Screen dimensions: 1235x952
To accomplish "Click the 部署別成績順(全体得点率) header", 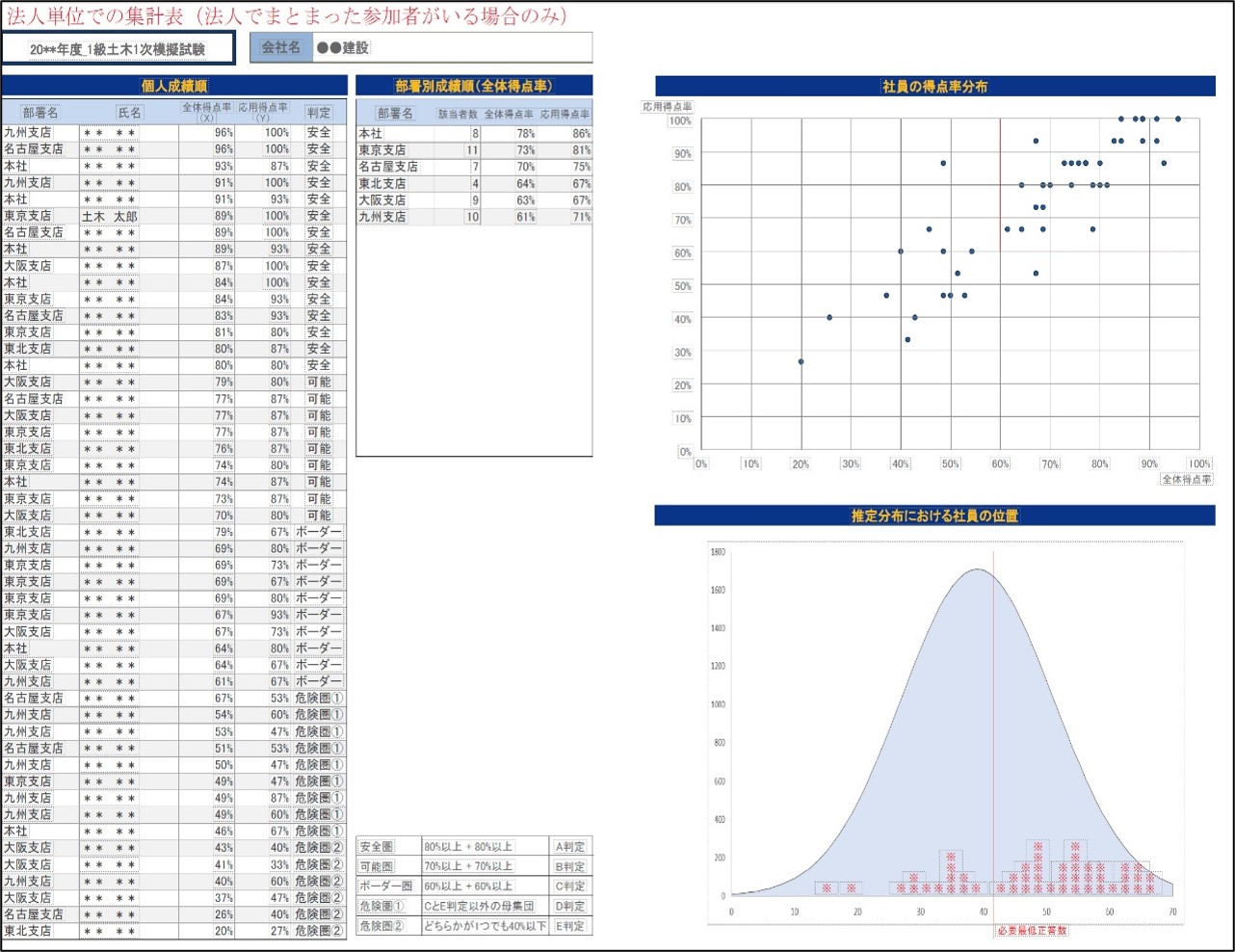I will [x=473, y=86].
